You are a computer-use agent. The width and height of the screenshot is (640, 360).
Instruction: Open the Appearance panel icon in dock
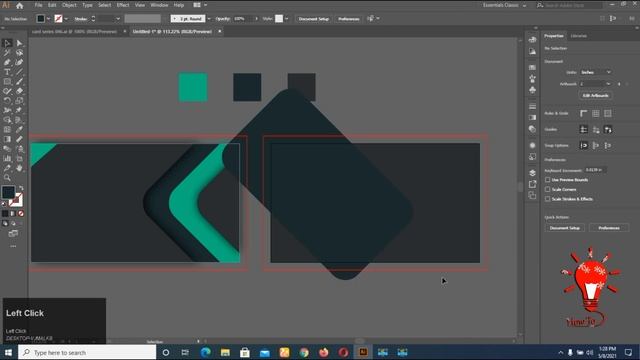[532, 145]
